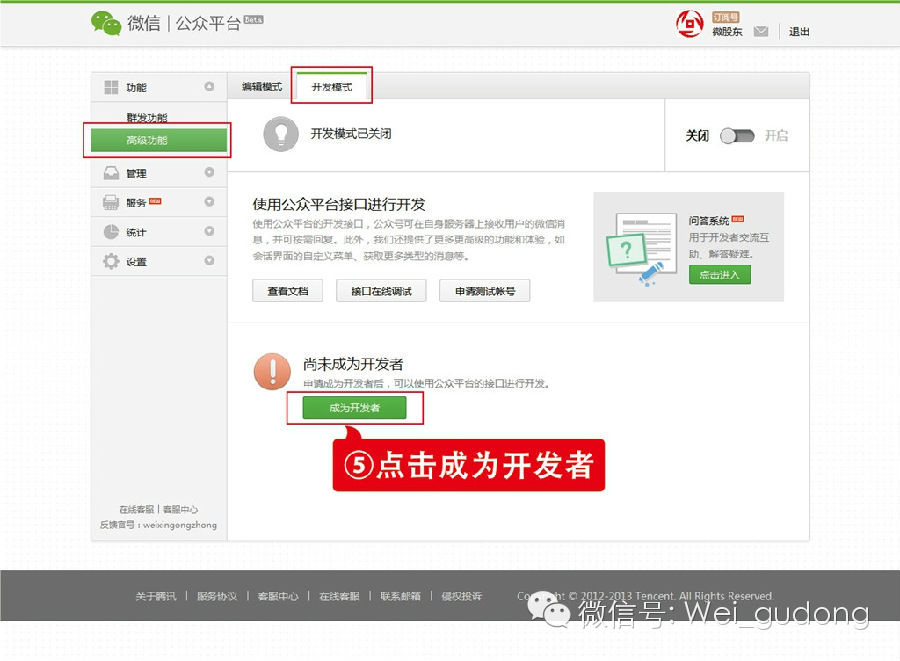Select 群发功能 in the sidebar
This screenshot has width=900, height=661.
[147, 118]
